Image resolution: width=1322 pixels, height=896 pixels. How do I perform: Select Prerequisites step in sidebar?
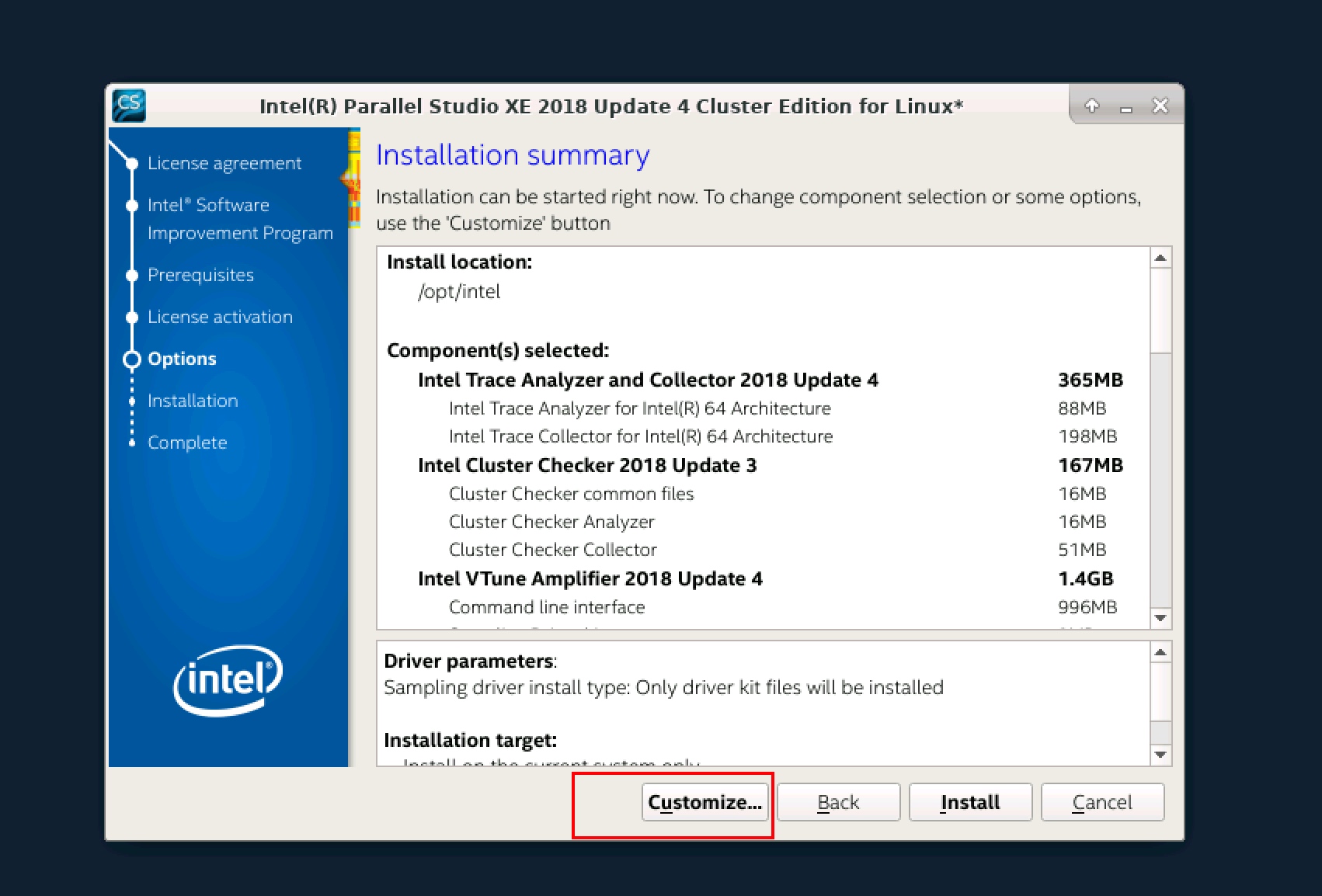(200, 275)
